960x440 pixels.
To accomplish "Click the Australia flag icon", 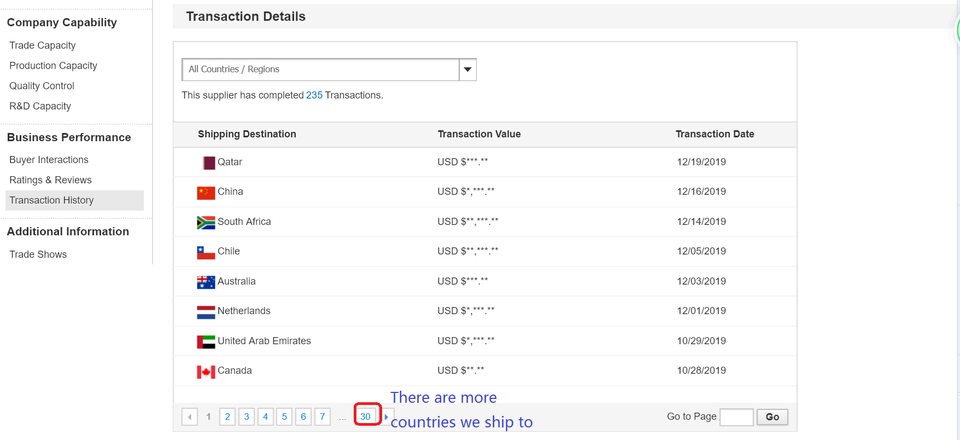I will pyautogui.click(x=206, y=282).
